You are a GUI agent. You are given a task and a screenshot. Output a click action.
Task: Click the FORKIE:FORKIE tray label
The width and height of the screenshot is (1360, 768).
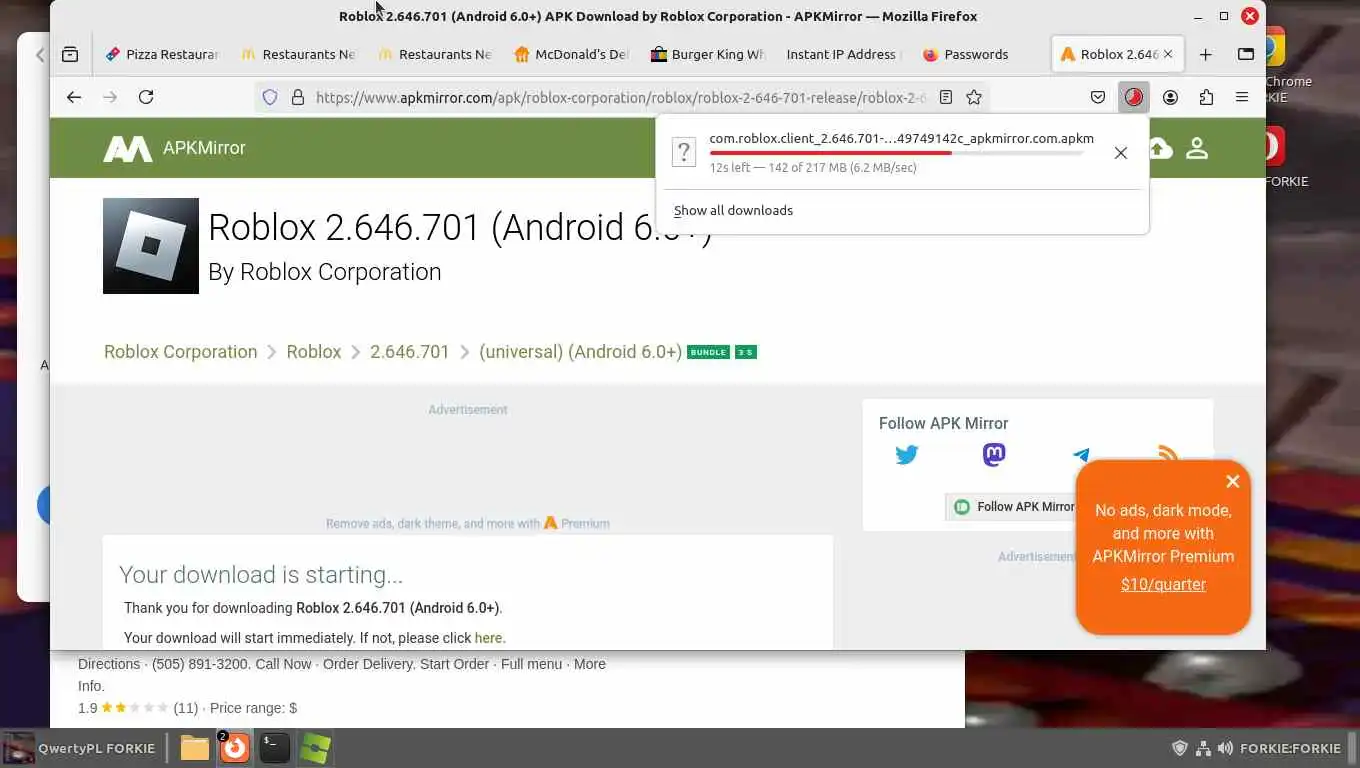(1290, 748)
